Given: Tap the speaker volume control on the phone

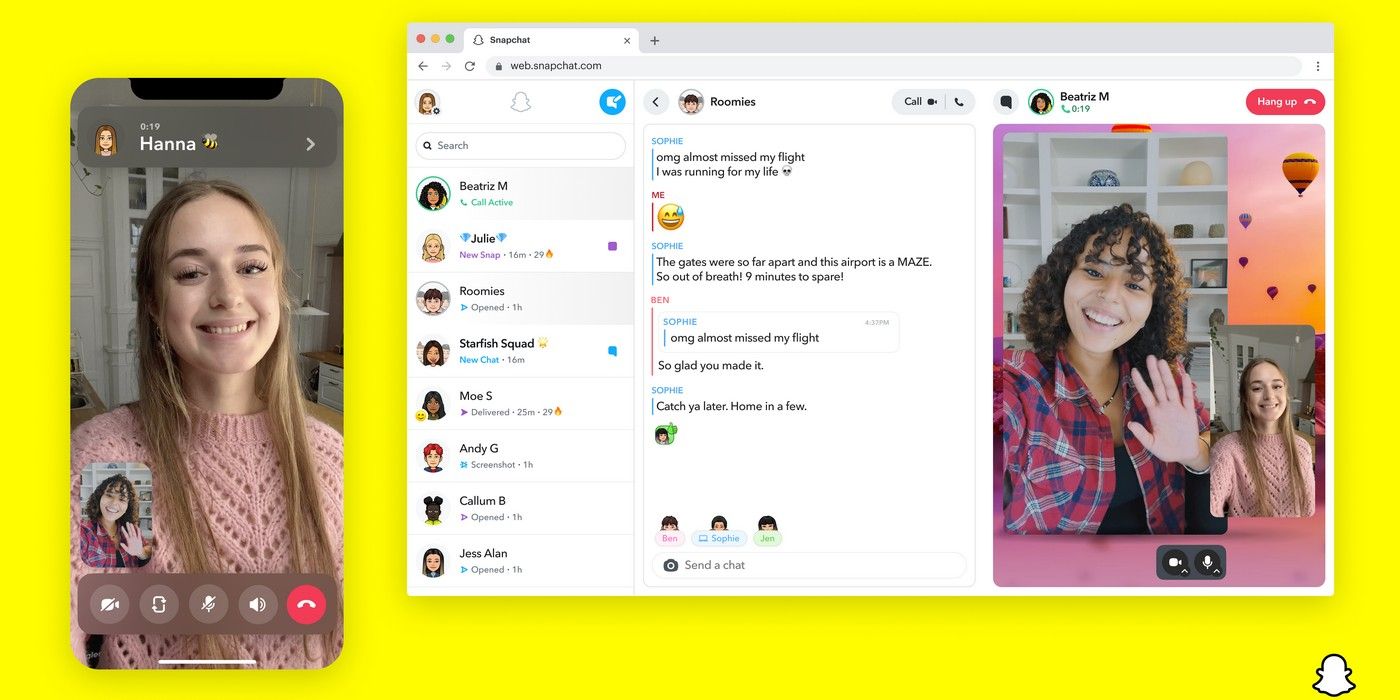Looking at the screenshot, I should pos(257,604).
